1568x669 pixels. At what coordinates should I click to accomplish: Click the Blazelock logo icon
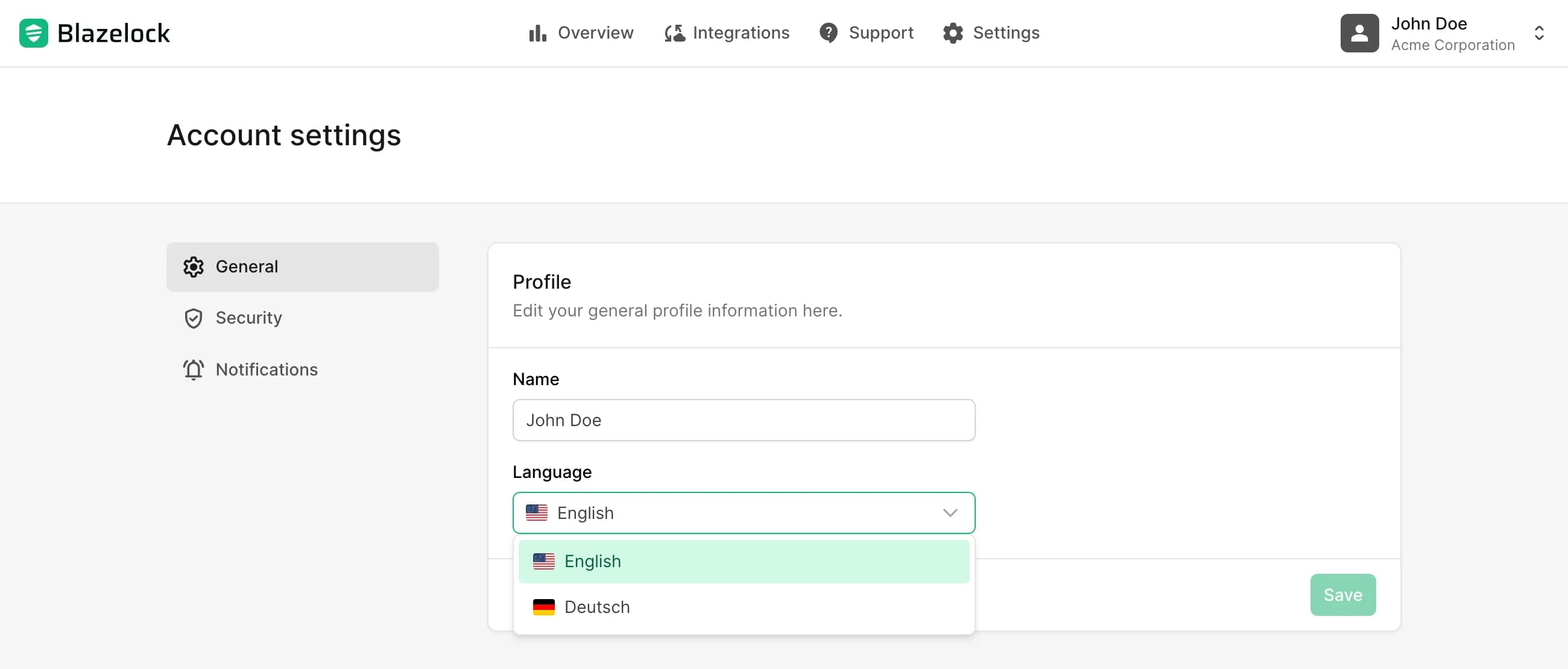pos(34,33)
